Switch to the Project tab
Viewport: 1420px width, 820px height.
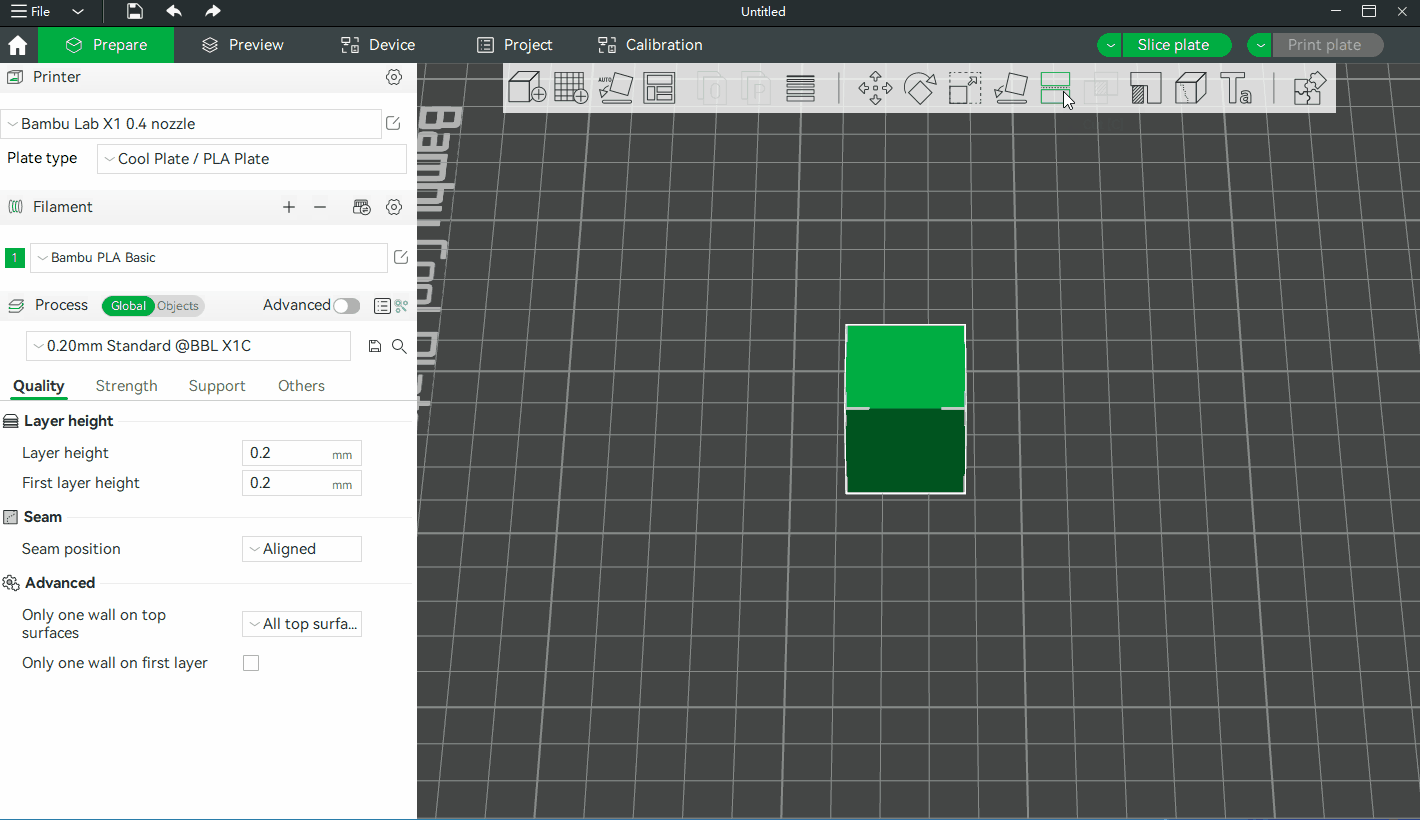coord(515,45)
